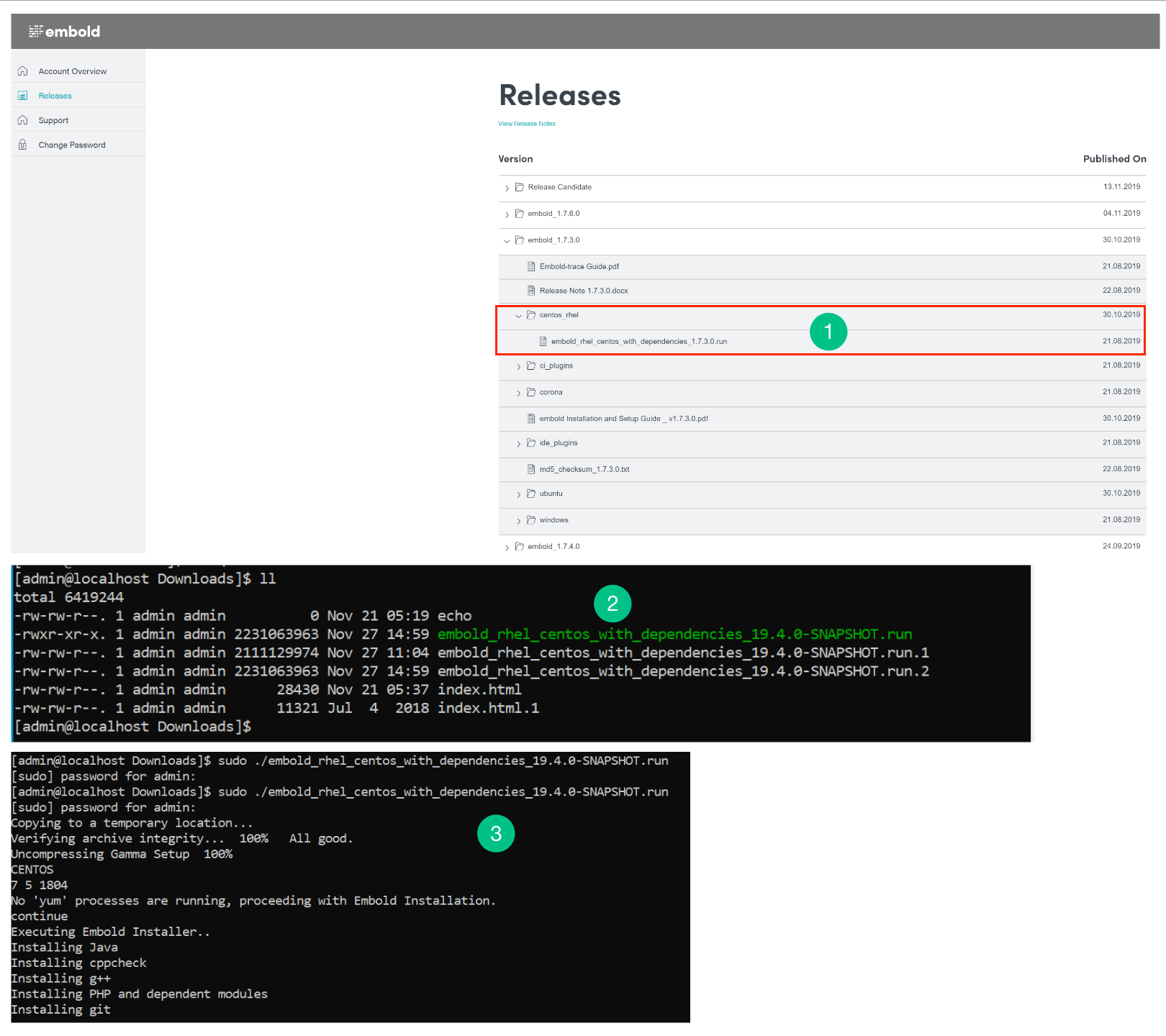Click the Version column header
This screenshot has width=1166, height=1036.
pyautogui.click(x=515, y=159)
